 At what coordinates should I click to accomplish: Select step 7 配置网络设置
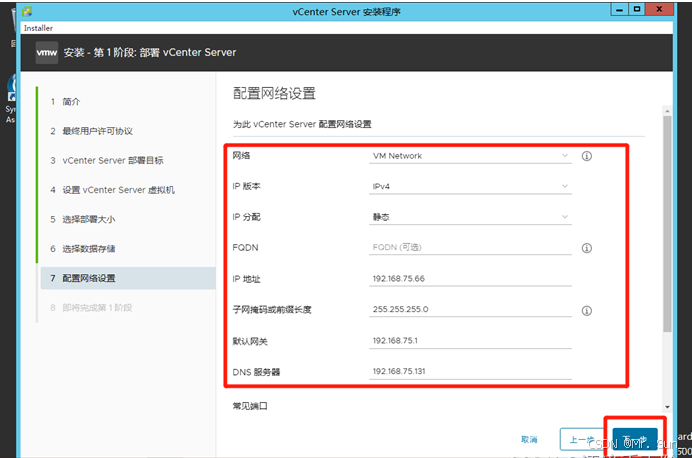tap(128, 278)
